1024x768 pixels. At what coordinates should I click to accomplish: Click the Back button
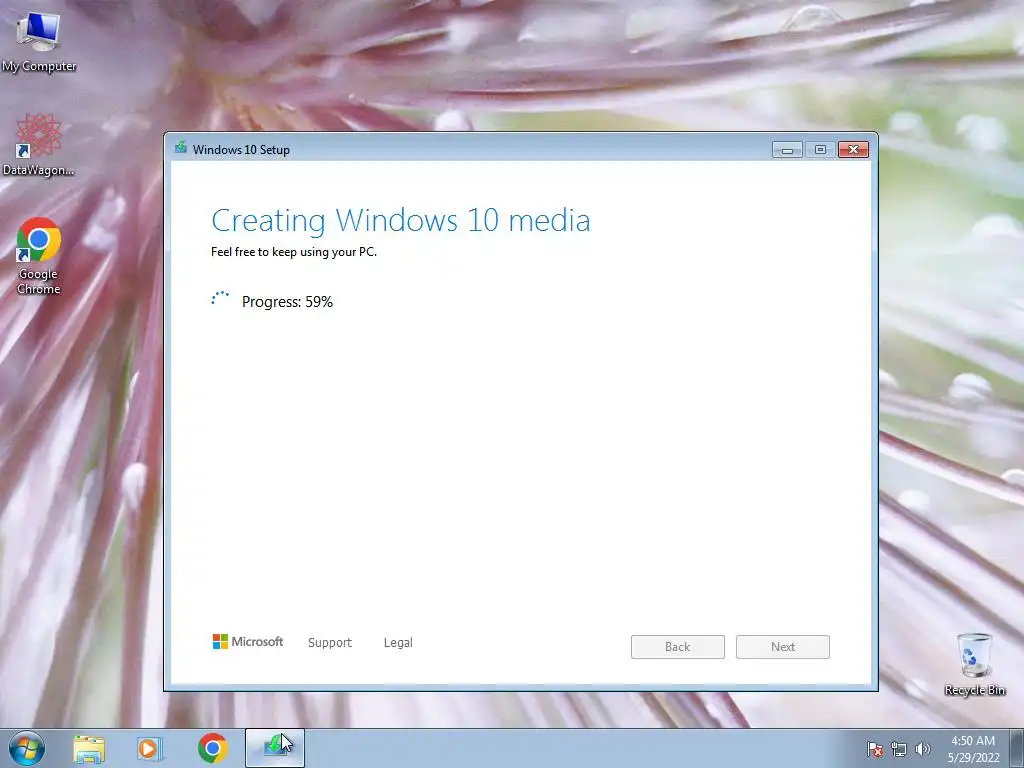click(x=677, y=647)
